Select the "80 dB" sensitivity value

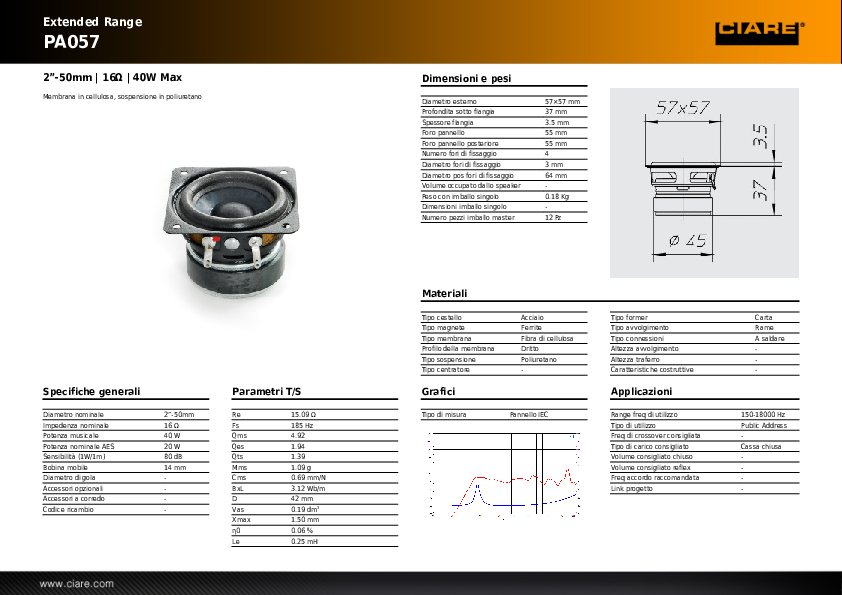173,456
